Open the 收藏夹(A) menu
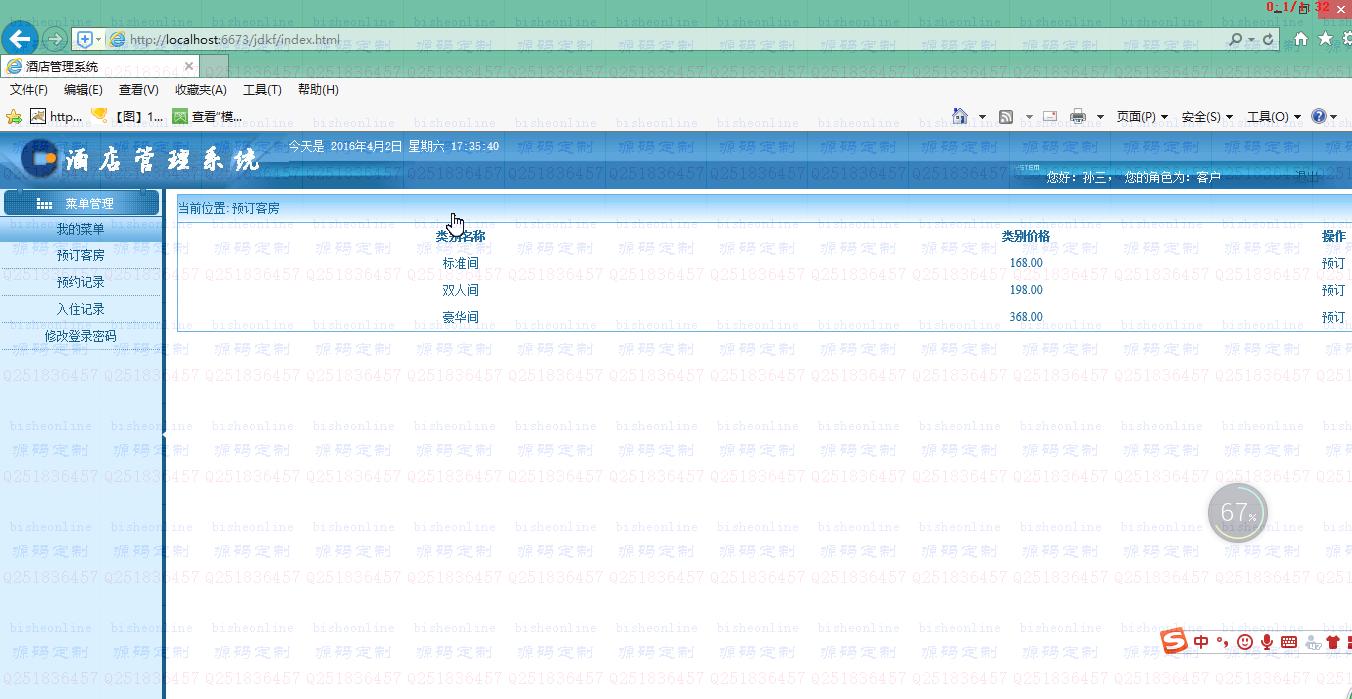Screen dimensions: 1352x699 point(201,90)
